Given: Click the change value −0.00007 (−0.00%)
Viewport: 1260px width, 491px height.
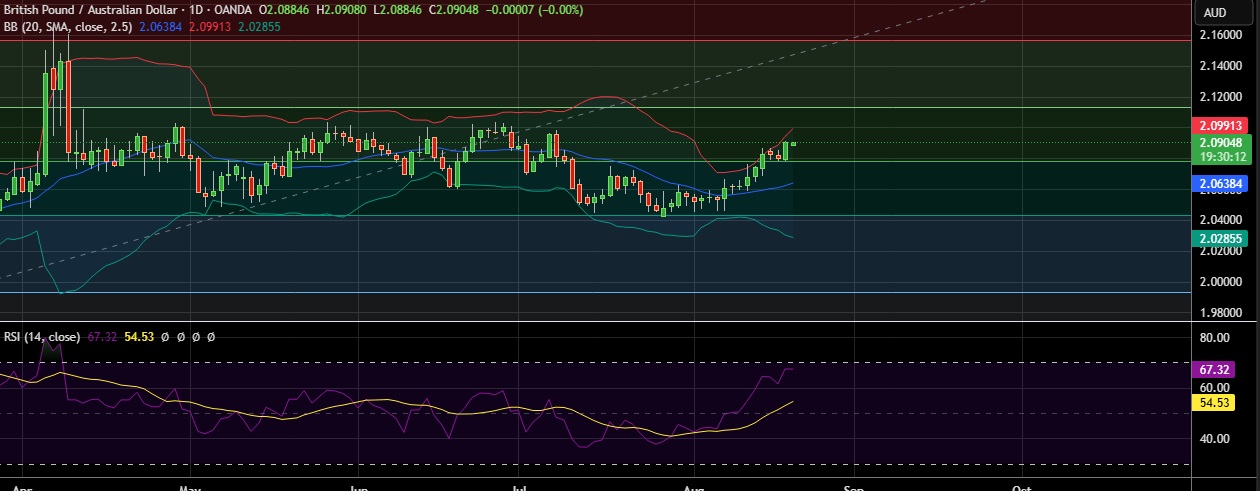Looking at the screenshot, I should point(534,10).
